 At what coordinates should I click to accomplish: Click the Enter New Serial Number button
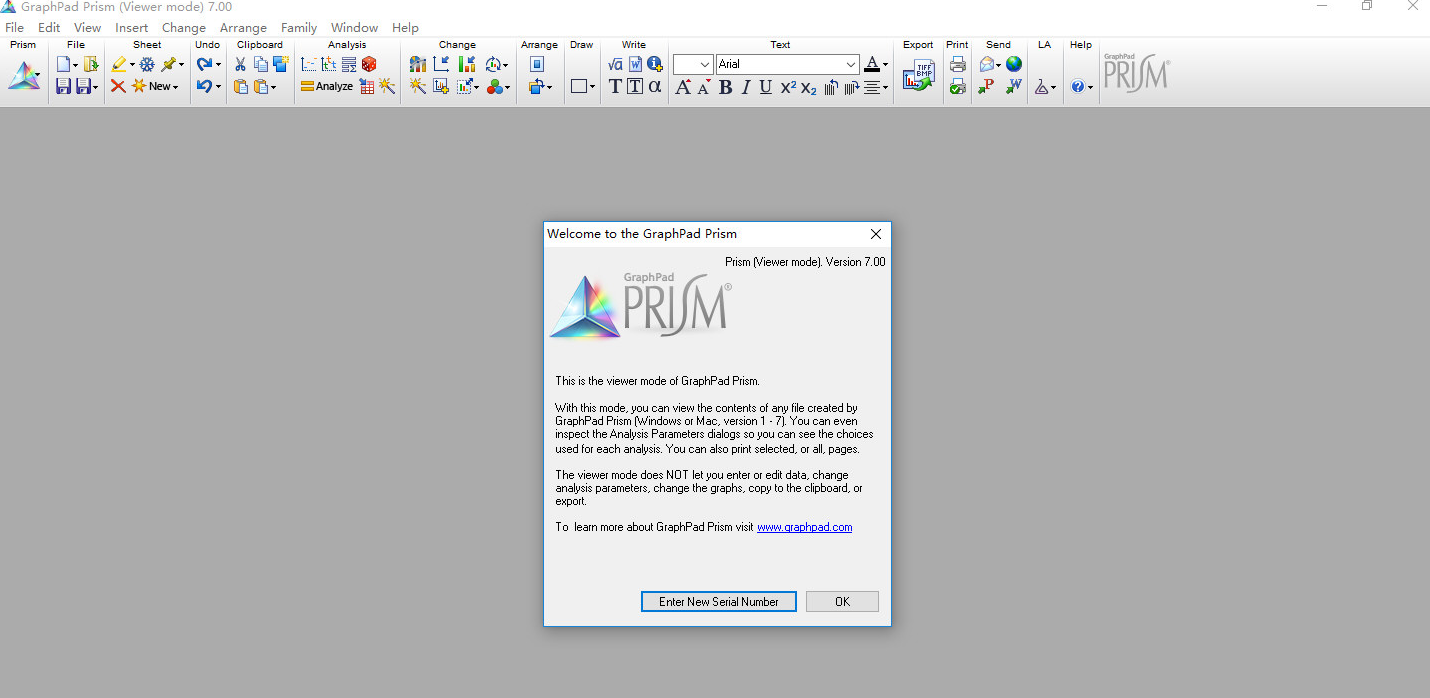pyautogui.click(x=719, y=602)
